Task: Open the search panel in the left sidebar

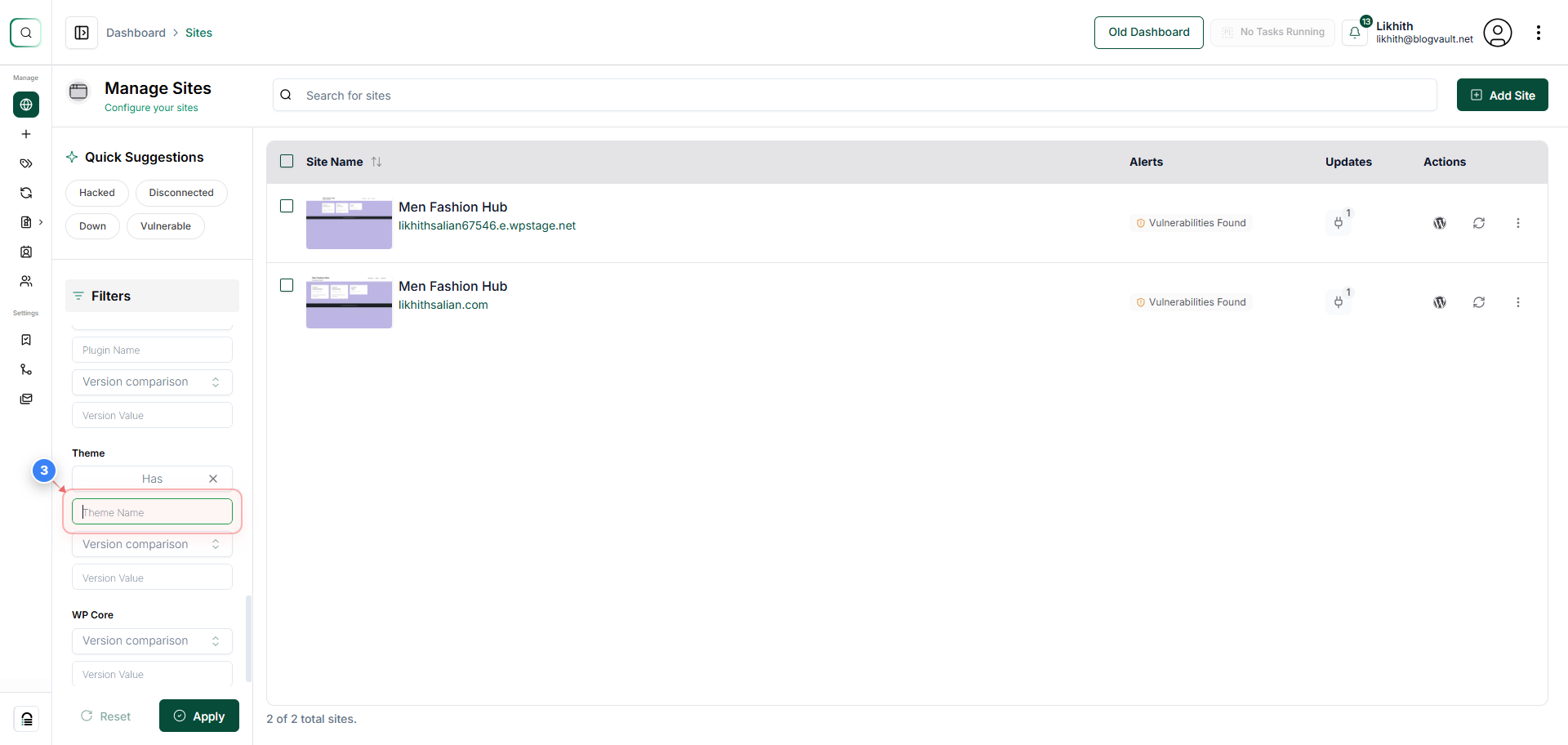Action: (x=25, y=33)
